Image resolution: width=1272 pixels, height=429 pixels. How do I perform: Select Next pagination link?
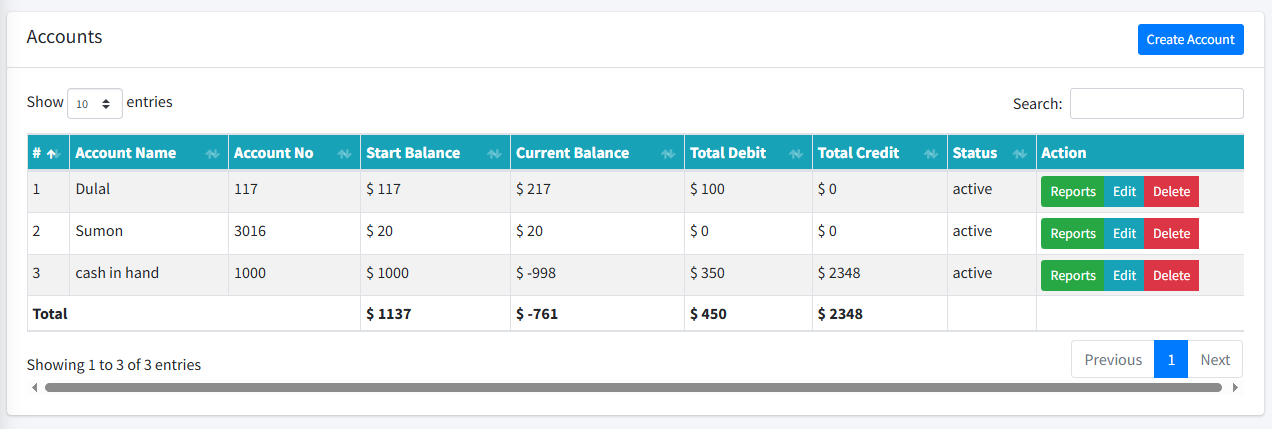tap(1215, 359)
